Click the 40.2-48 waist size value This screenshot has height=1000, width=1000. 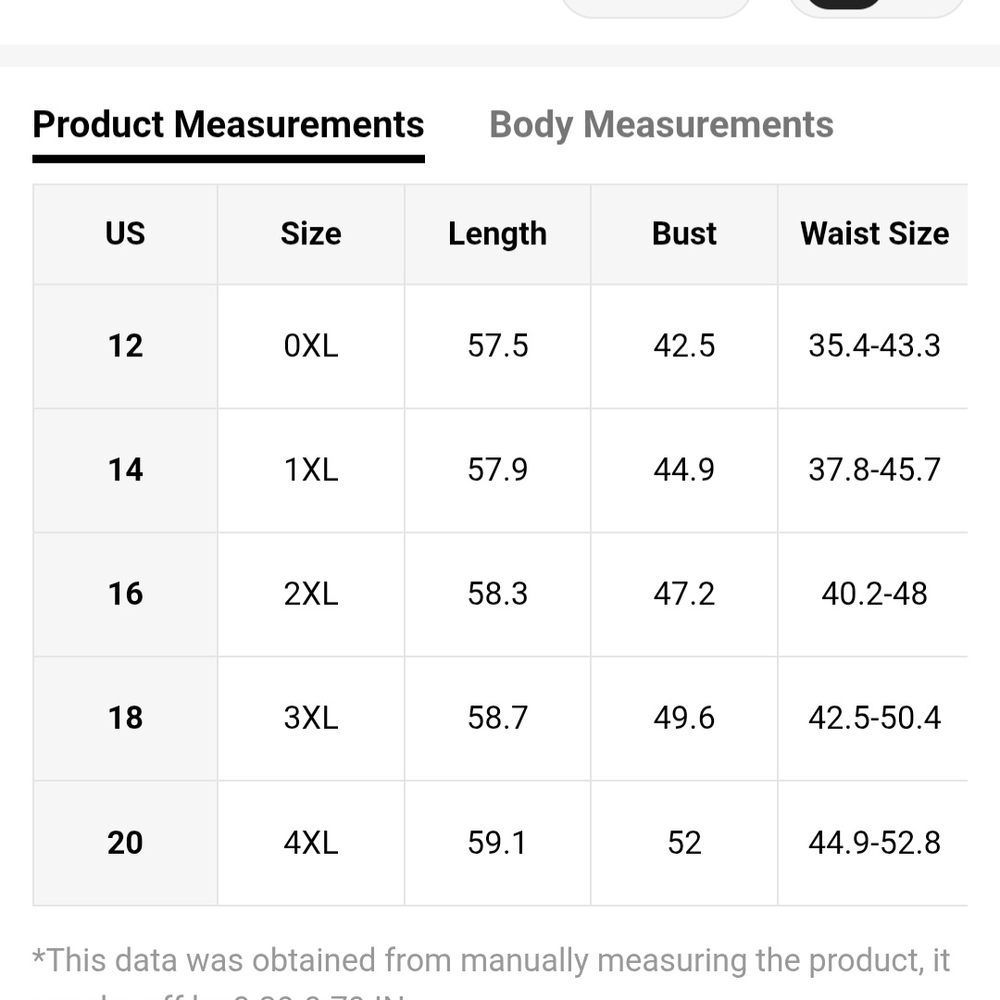pos(874,594)
